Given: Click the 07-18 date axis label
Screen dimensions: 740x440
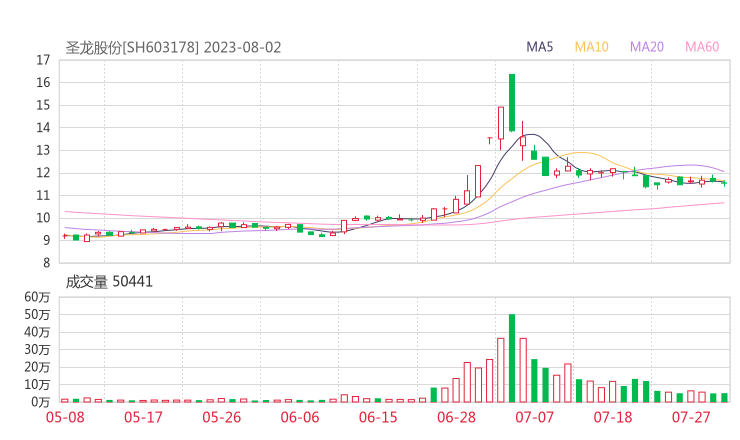Looking at the screenshot, I should click(x=613, y=417).
